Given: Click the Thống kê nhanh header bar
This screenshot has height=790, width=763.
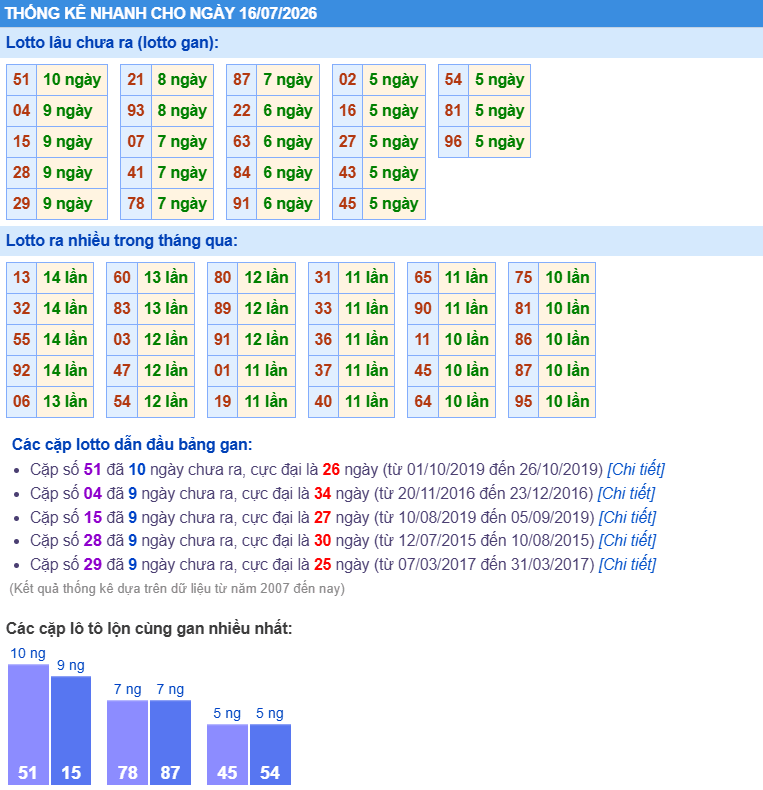Looking at the screenshot, I should (382, 13).
